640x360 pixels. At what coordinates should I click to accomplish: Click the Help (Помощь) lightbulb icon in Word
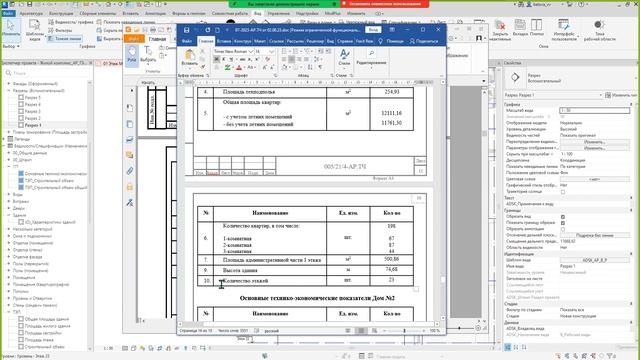pos(380,41)
